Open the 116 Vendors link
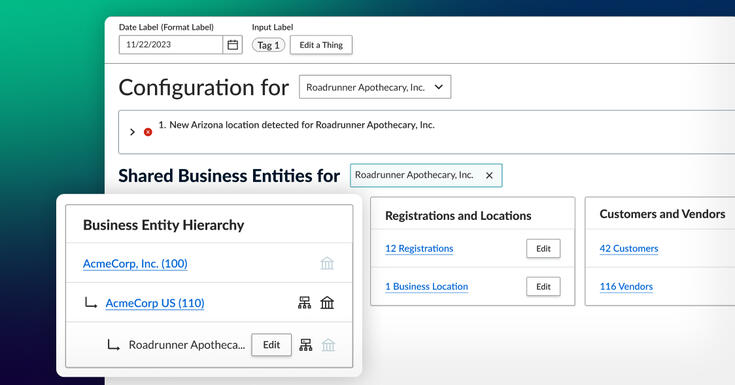735x385 pixels. coord(626,287)
